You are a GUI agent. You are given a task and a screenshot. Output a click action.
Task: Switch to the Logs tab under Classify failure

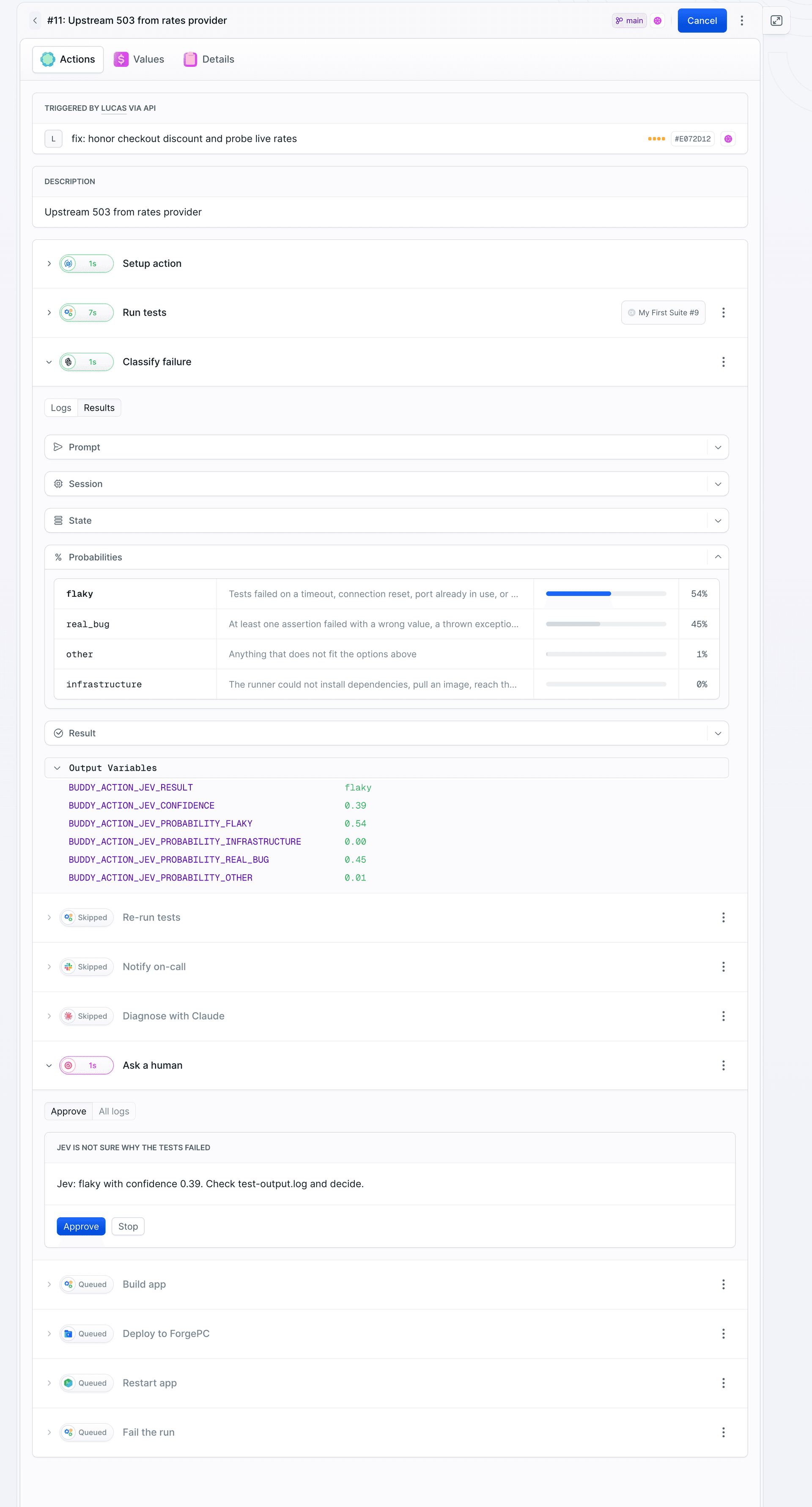click(x=61, y=408)
